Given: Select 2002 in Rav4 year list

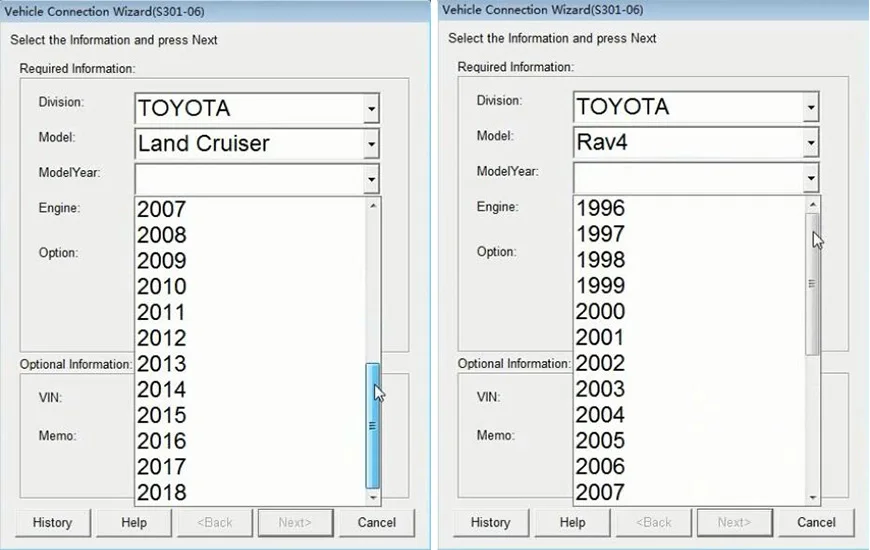Looking at the screenshot, I should tap(689, 363).
